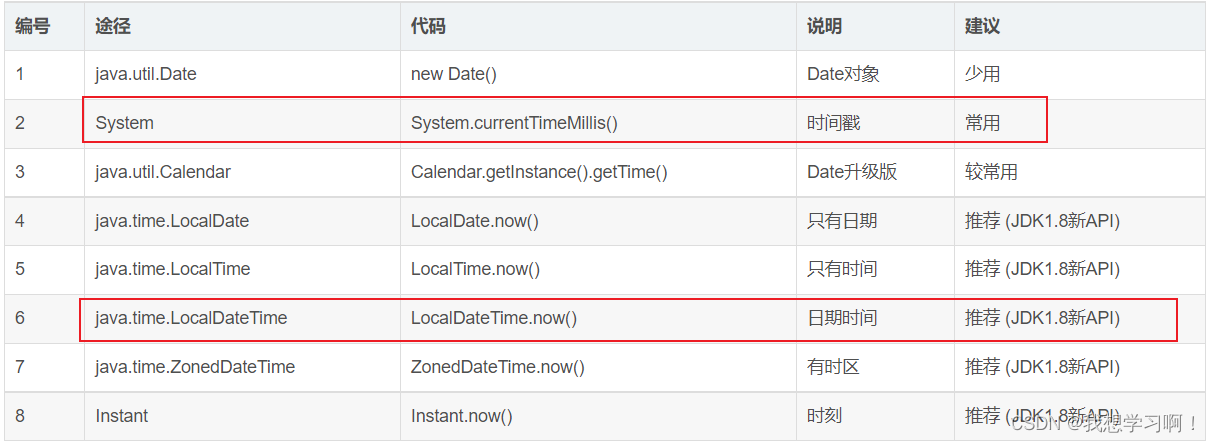Click Calendar.getInstance().getTime() code text
The width and height of the screenshot is (1210, 442).
tap(539, 172)
